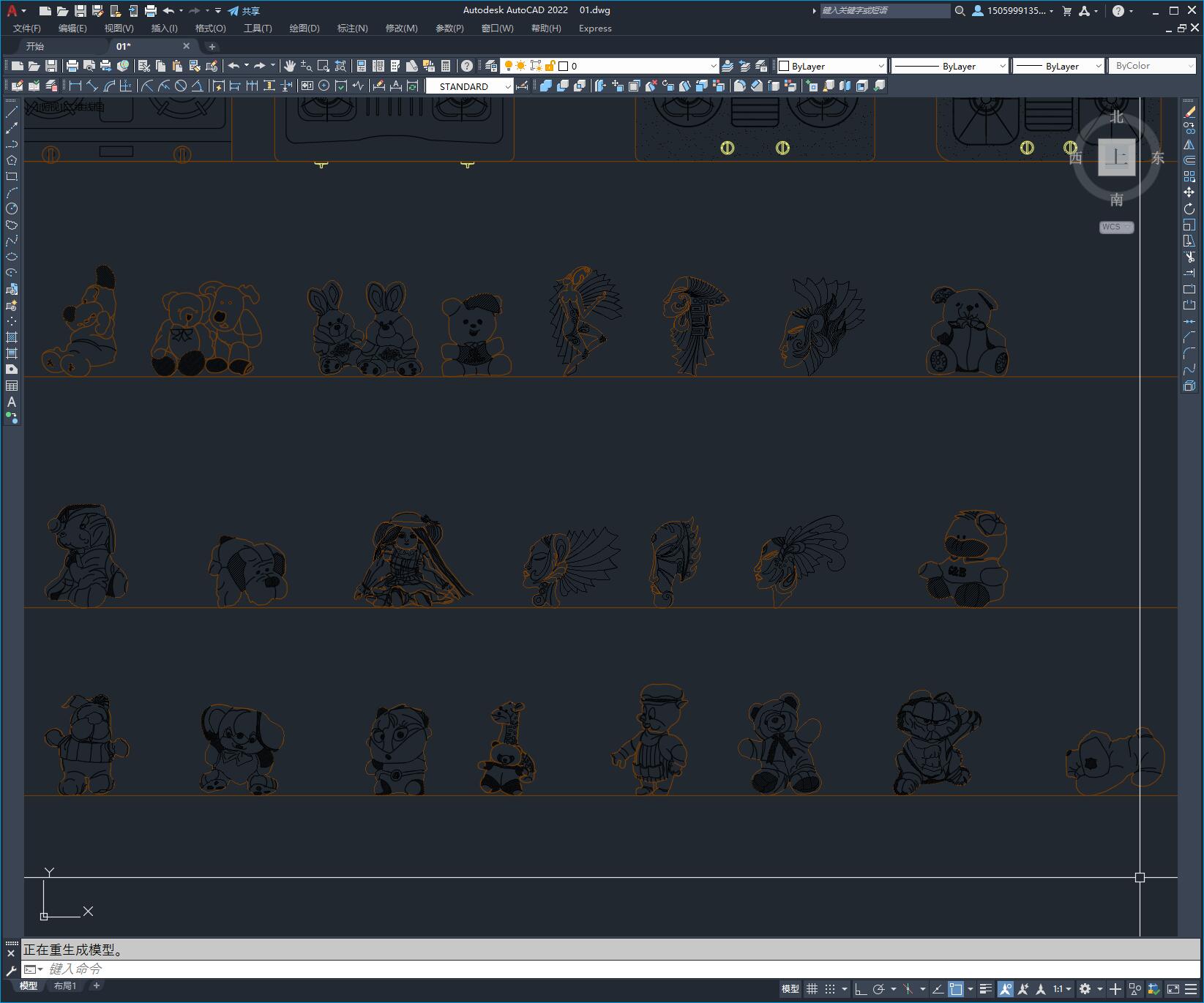
Task: Close the 01* drawing tab
Action: 186,46
